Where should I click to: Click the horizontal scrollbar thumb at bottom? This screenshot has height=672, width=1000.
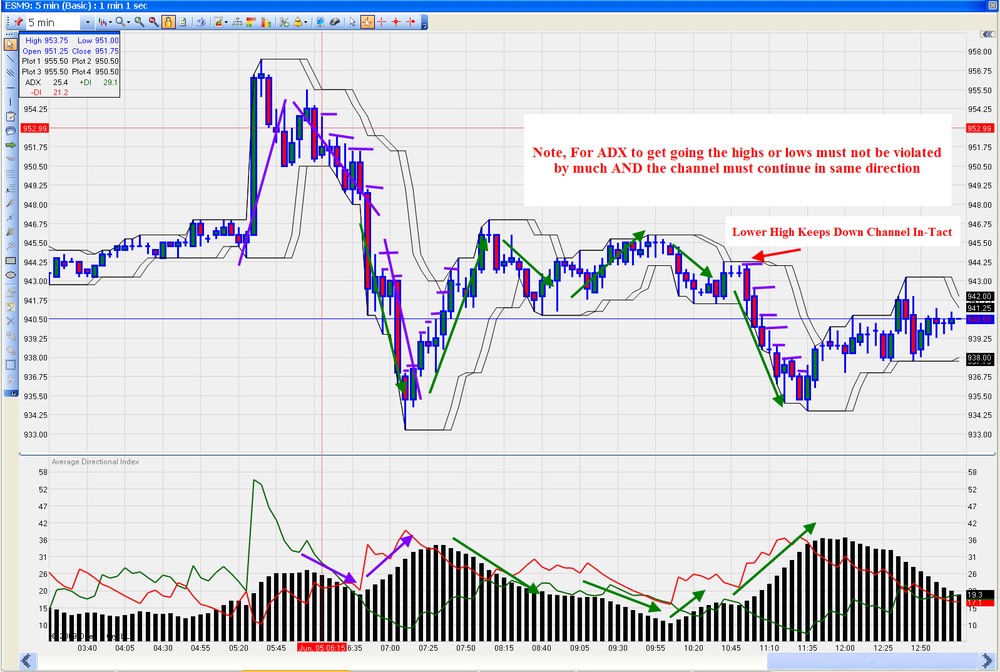(x=872, y=661)
